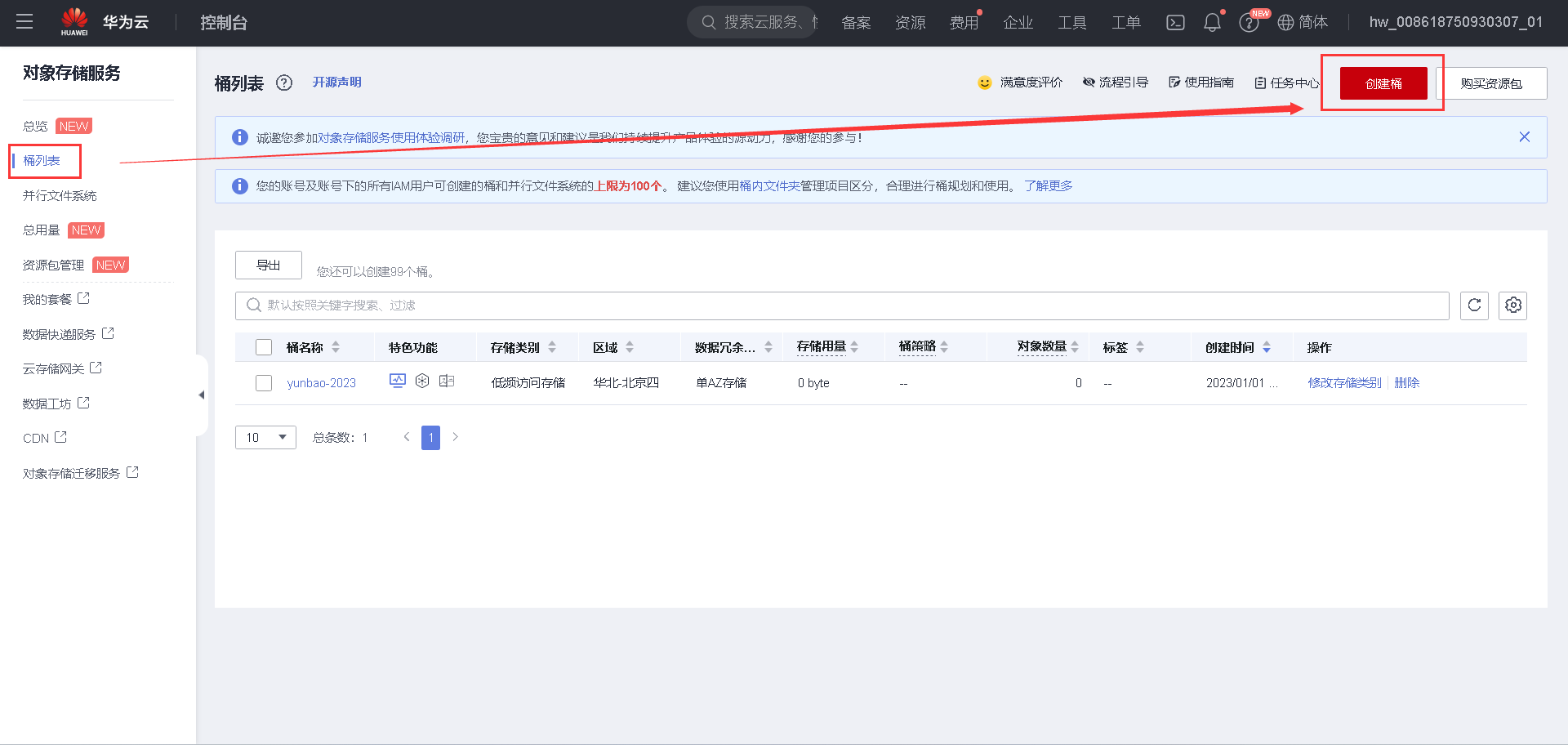Click the monitoring icon beside bucket yunbao-2023
Image resolution: width=1568 pixels, height=745 pixels.
click(398, 381)
